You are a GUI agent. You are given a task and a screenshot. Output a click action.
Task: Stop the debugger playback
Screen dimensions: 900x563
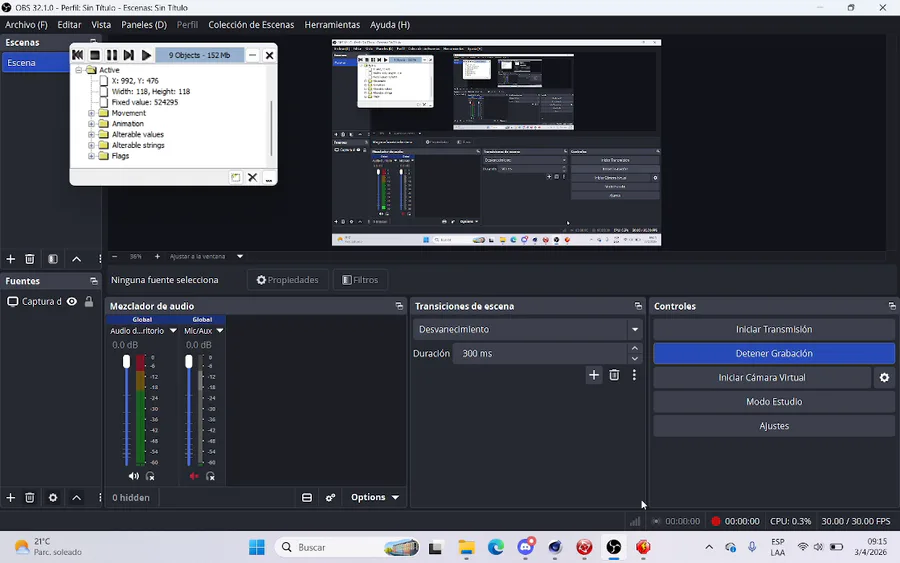(95, 55)
